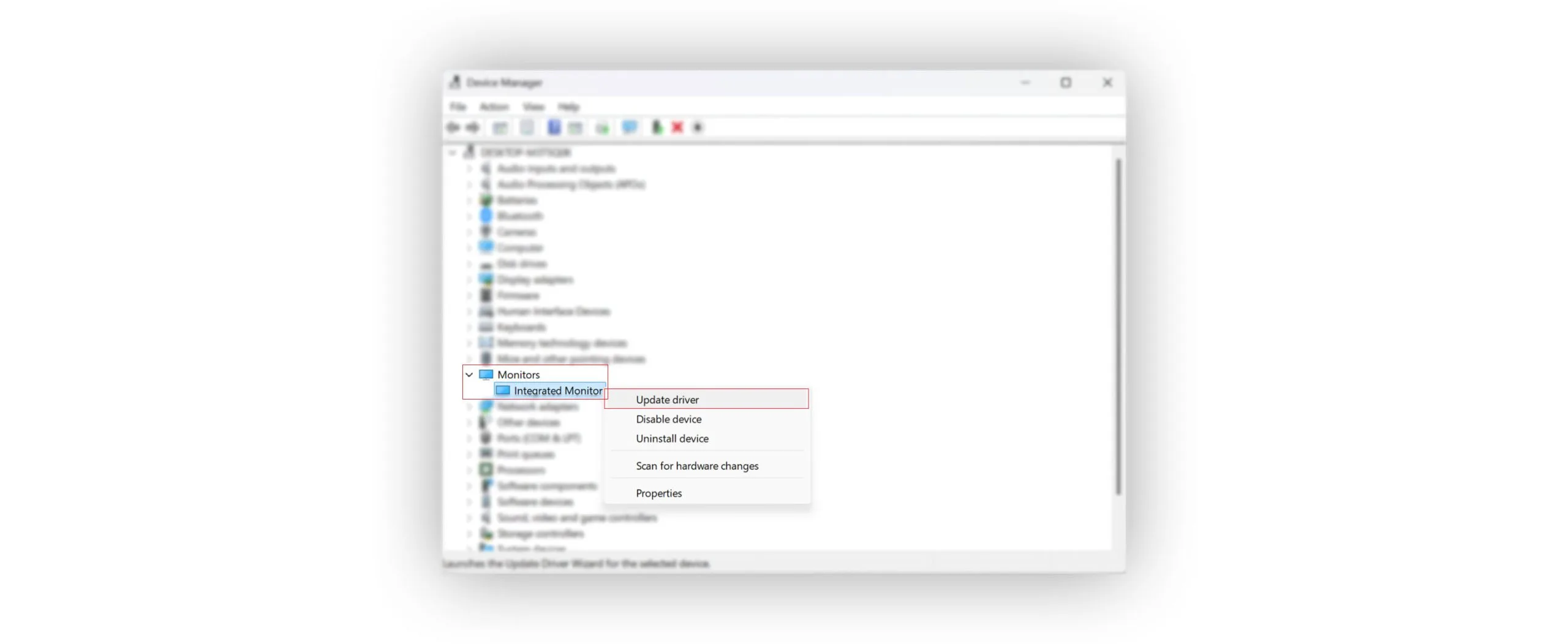Expand the Network adapters category
The image size is (1568, 644).
coord(469,407)
